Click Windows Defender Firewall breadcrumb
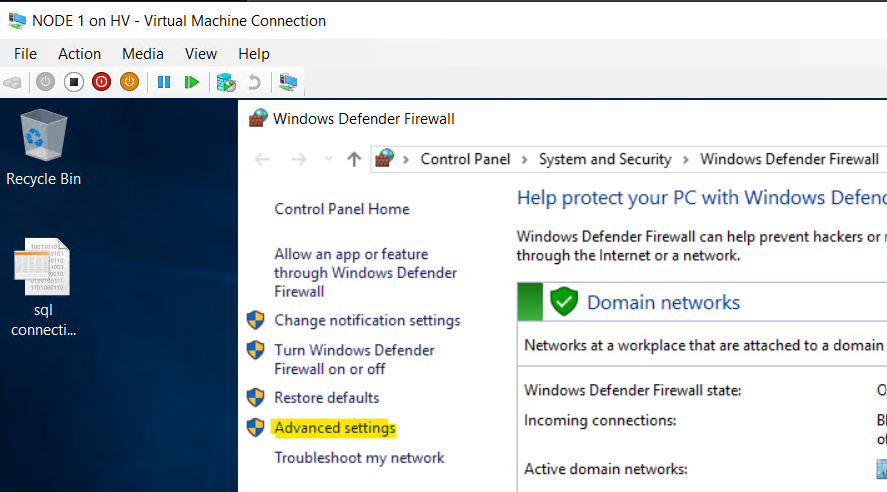 click(789, 159)
